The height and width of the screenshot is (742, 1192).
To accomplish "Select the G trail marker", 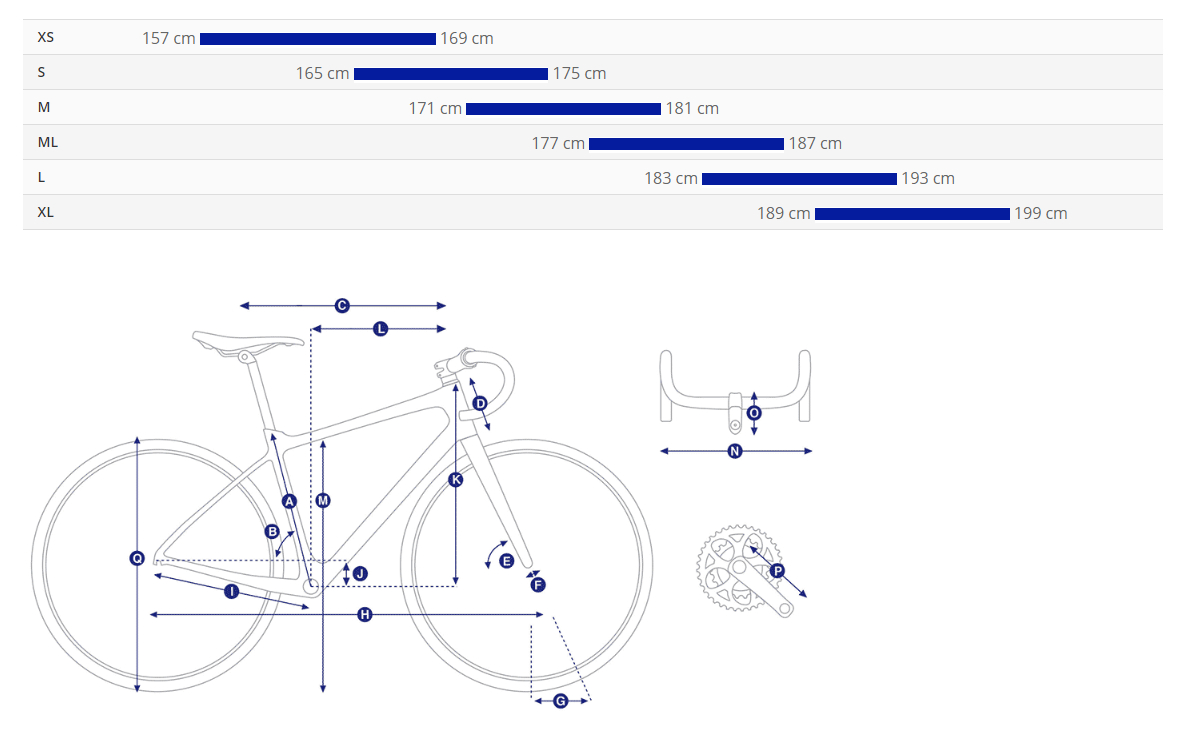I will 560,701.
